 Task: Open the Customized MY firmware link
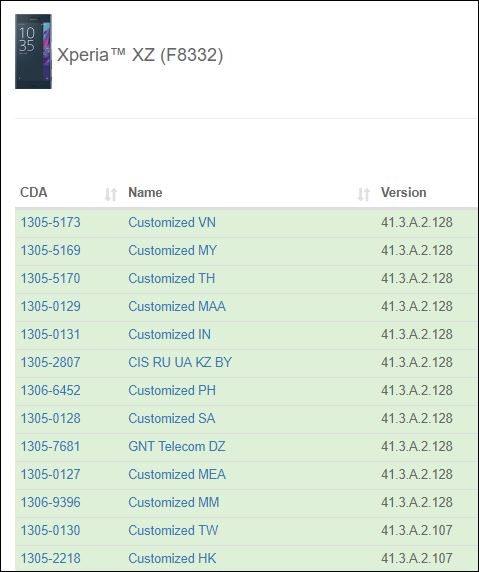click(x=173, y=250)
